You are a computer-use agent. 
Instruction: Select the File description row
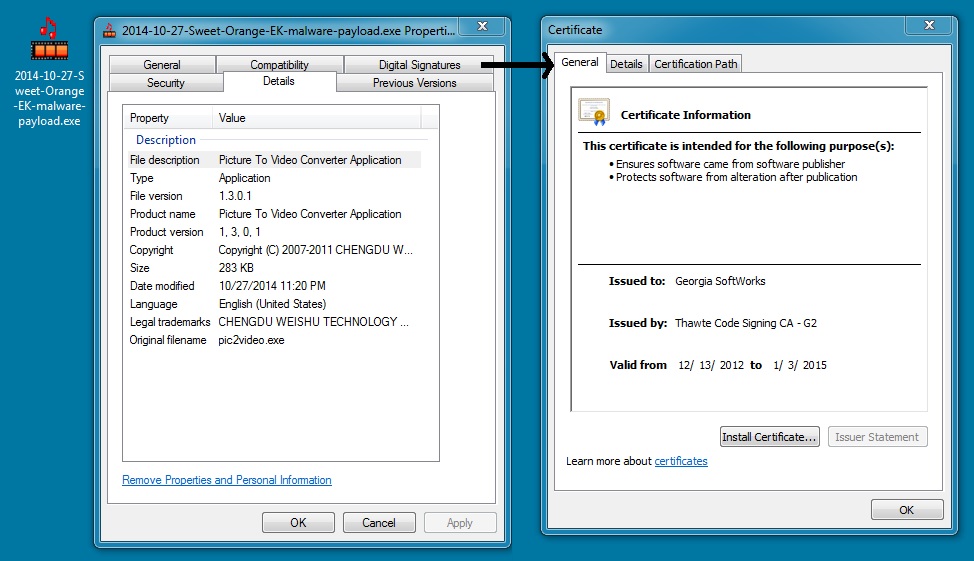tap(274, 160)
